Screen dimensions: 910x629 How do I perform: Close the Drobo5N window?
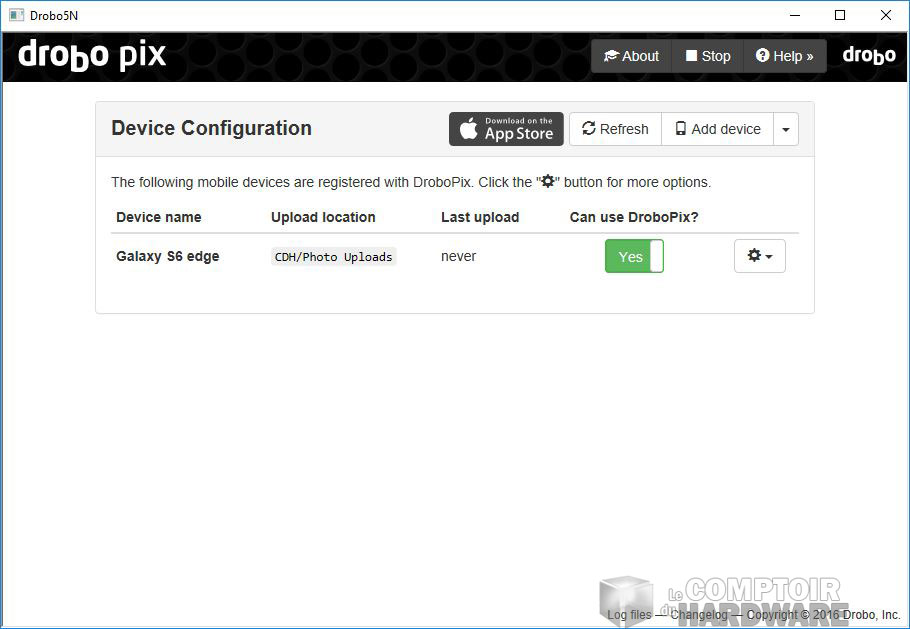pyautogui.click(x=886, y=15)
